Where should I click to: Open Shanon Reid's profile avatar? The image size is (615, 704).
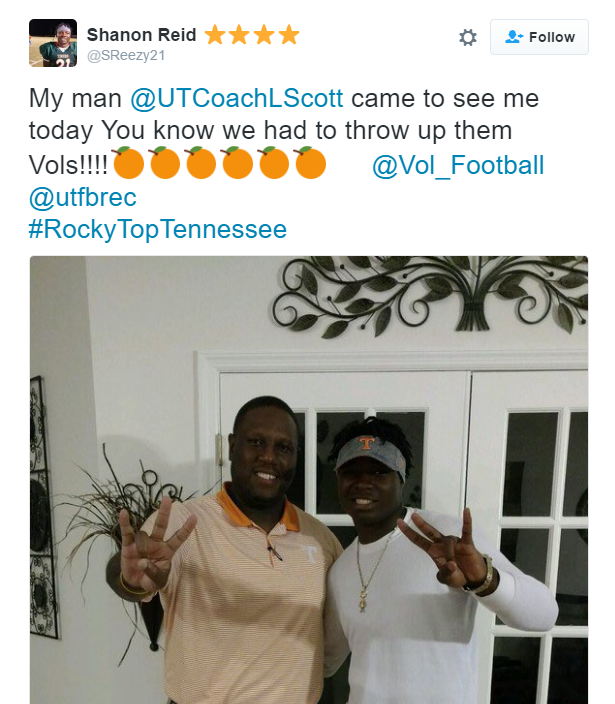coord(53,43)
